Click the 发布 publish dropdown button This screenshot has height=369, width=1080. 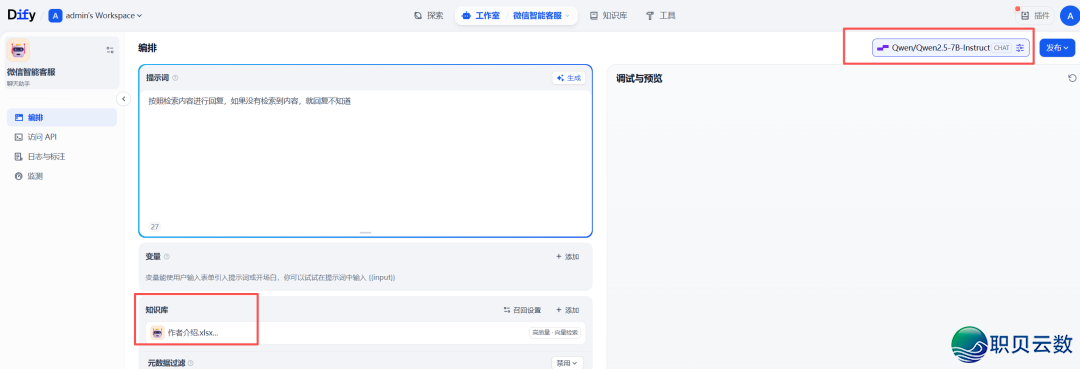coord(1057,48)
